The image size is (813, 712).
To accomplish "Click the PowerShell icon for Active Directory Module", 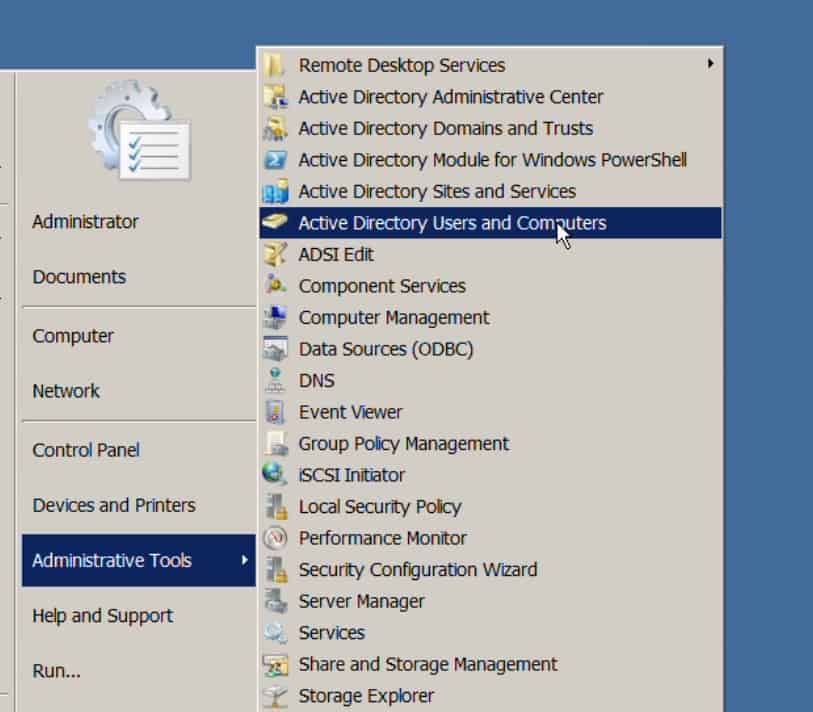I will coord(275,160).
